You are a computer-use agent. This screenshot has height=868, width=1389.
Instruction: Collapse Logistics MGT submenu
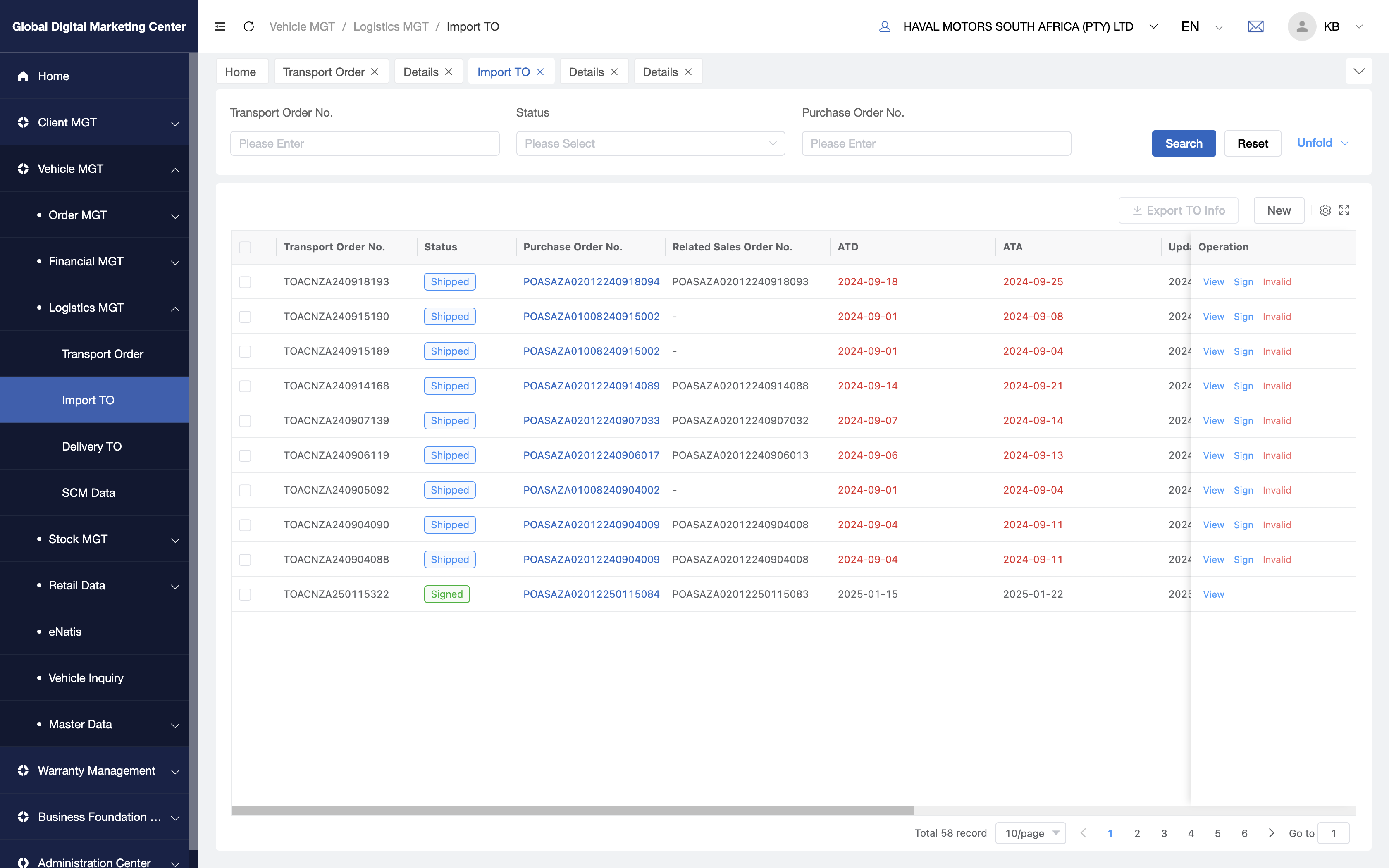tap(95, 308)
